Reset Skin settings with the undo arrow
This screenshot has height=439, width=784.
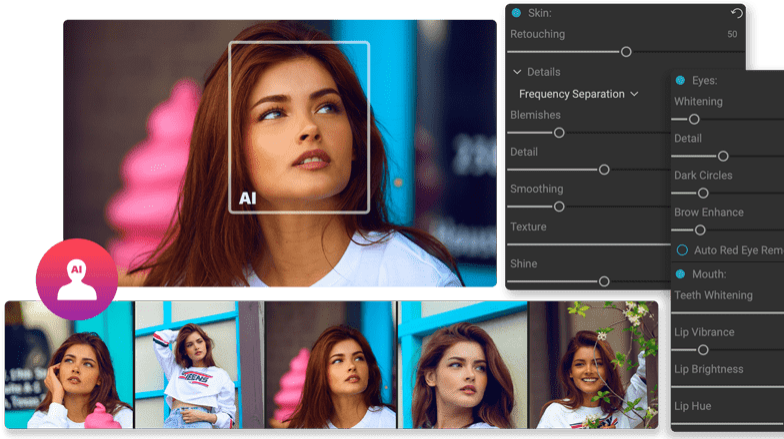coord(737,13)
